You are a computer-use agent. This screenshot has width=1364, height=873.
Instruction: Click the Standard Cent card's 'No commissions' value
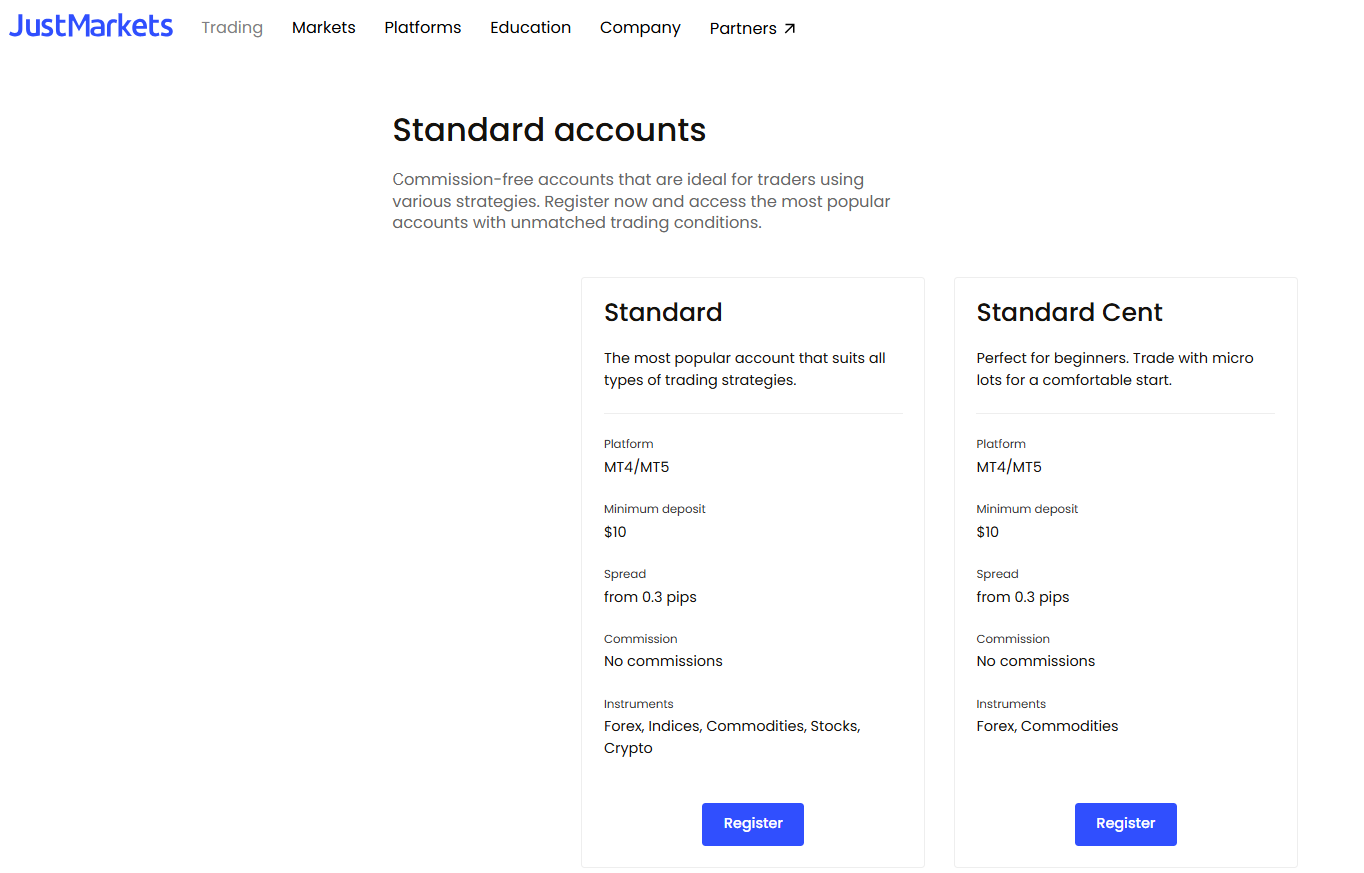click(1036, 661)
